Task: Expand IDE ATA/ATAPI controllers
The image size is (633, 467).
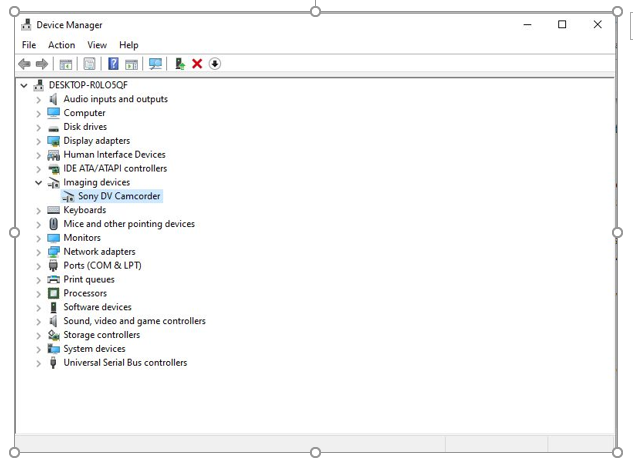Action: tap(38, 169)
